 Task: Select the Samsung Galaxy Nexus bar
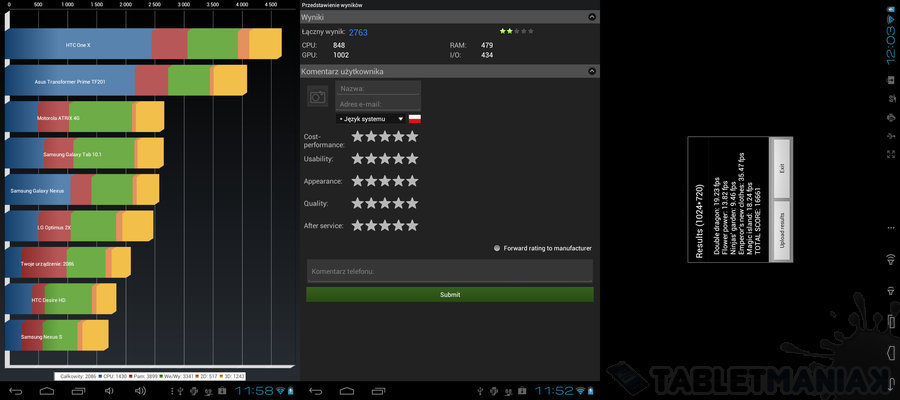(x=82, y=190)
